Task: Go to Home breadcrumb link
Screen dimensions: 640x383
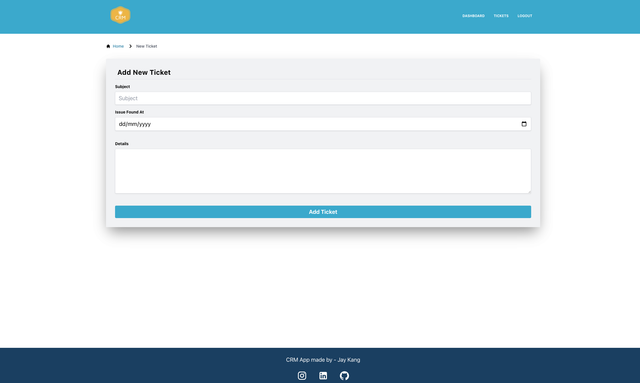Action: [x=118, y=46]
